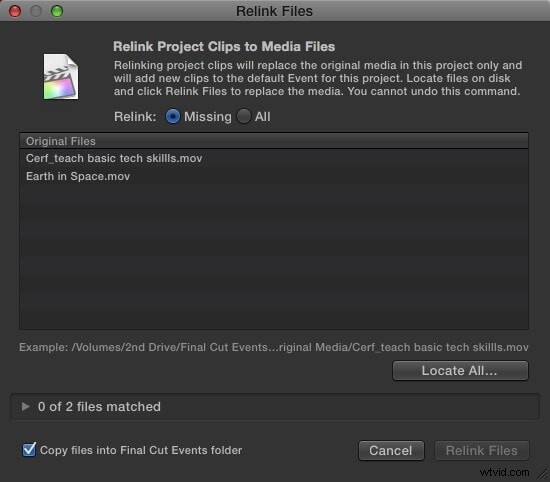The height and width of the screenshot is (482, 550).
Task: Click the Example path text
Action: (x=274, y=347)
